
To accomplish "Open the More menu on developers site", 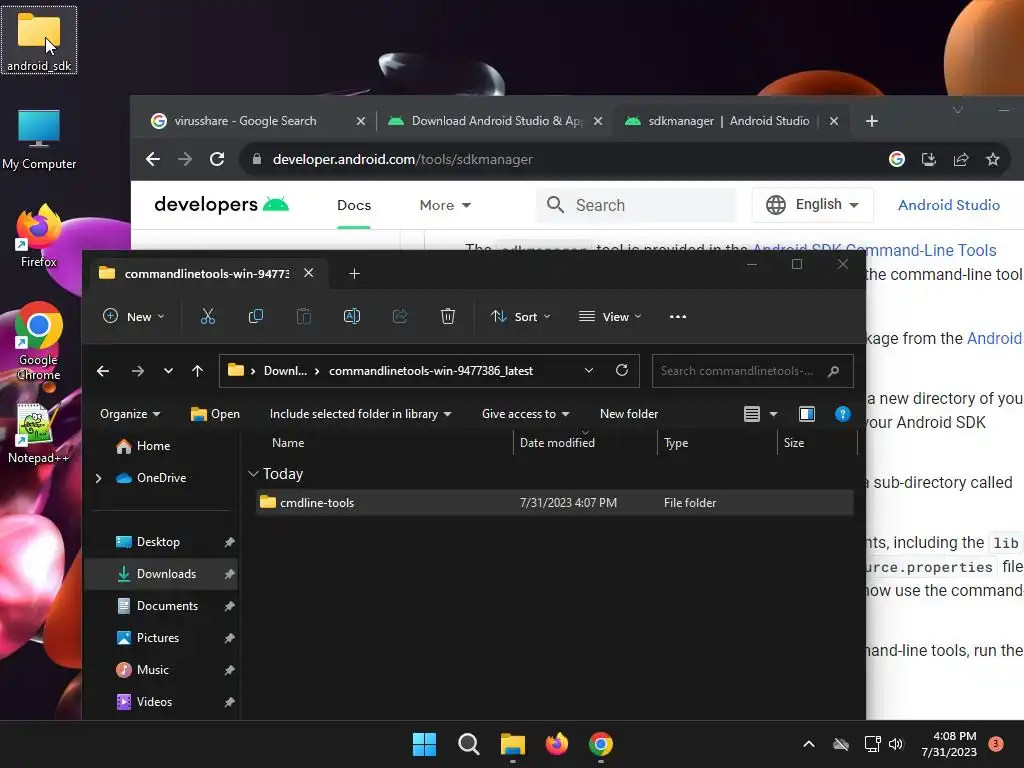I will point(445,205).
